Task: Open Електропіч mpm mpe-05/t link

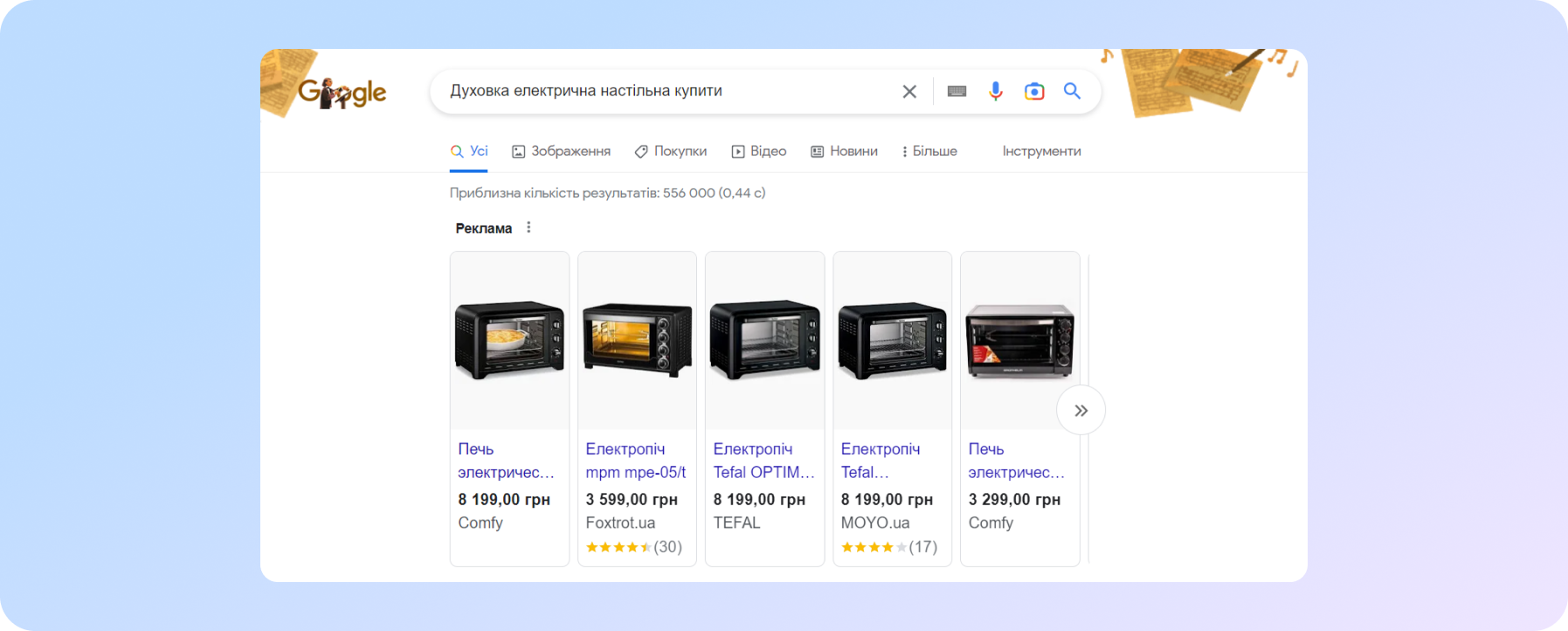Action: (635, 461)
